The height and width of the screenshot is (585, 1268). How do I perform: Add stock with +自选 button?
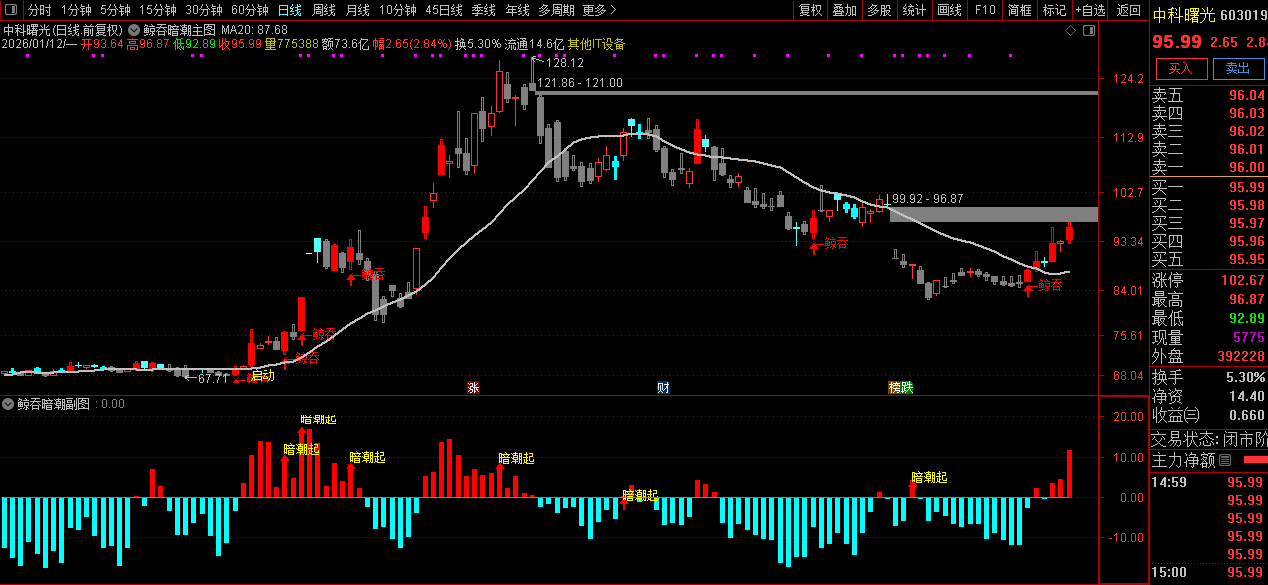(x=1090, y=10)
